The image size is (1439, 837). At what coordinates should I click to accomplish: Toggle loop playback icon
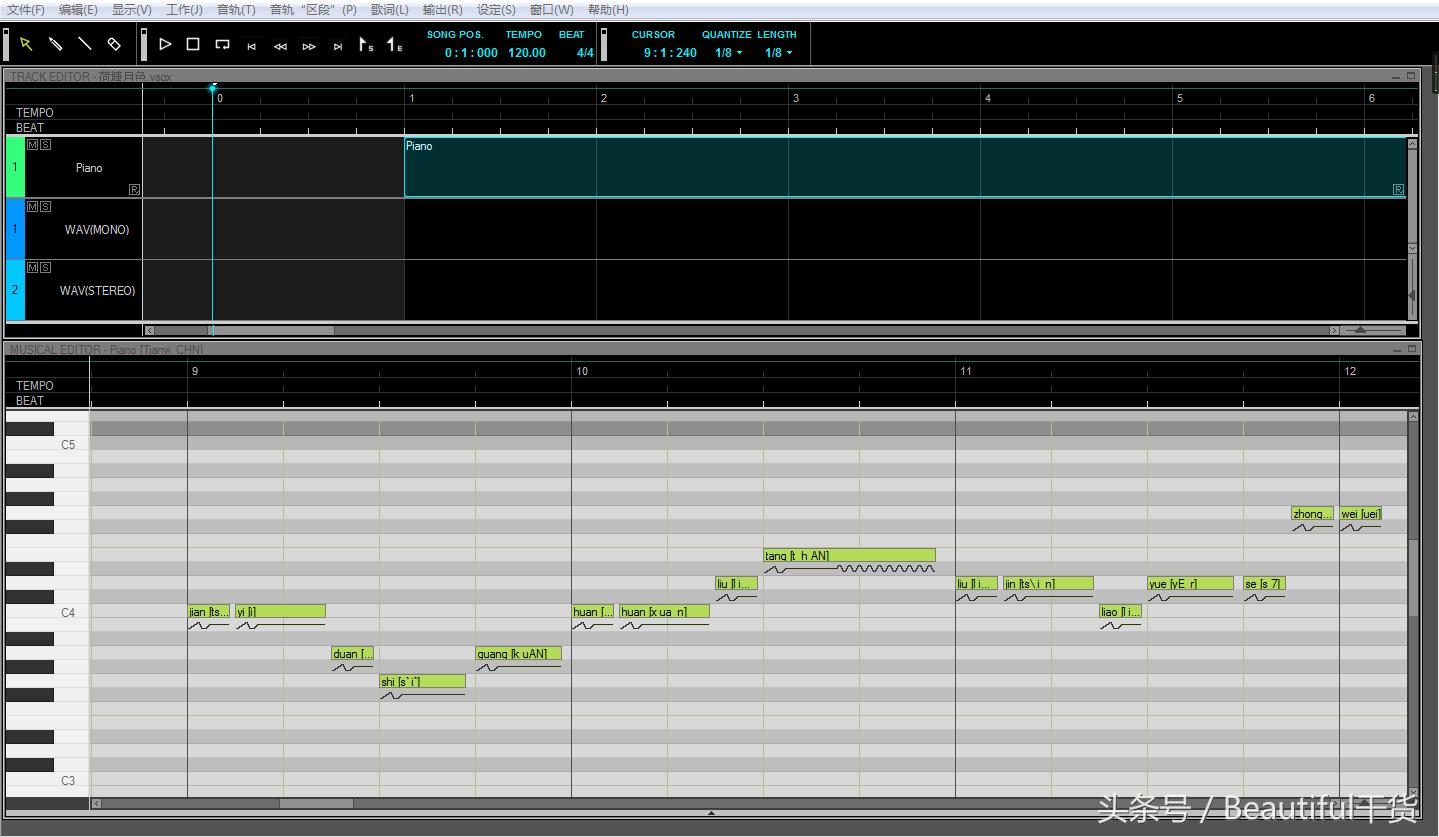coord(222,44)
